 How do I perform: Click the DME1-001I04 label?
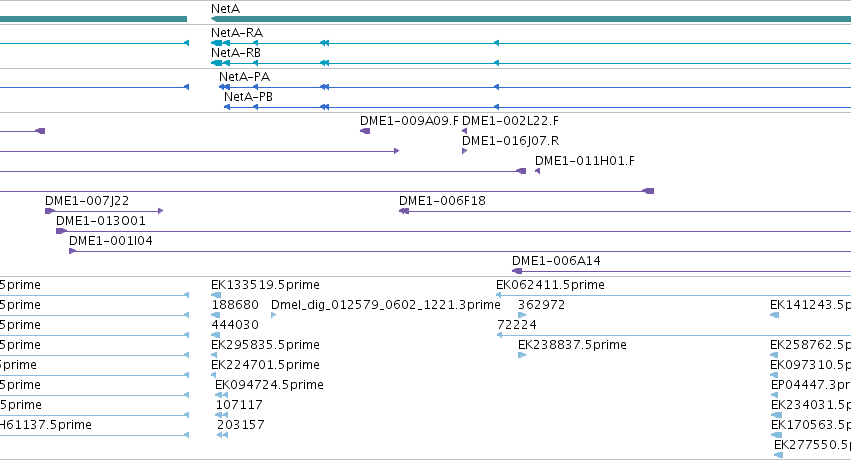click(x=111, y=240)
